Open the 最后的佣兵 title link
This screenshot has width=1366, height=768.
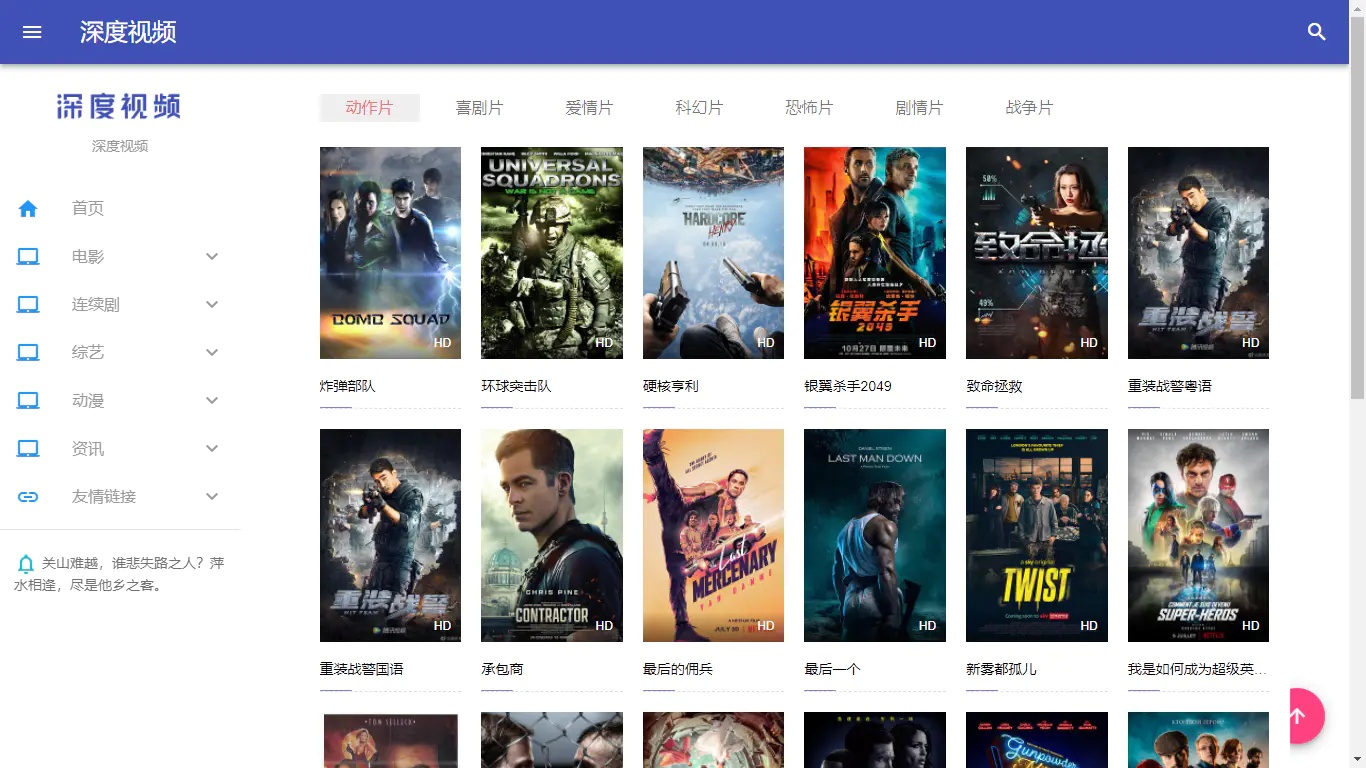(x=678, y=669)
